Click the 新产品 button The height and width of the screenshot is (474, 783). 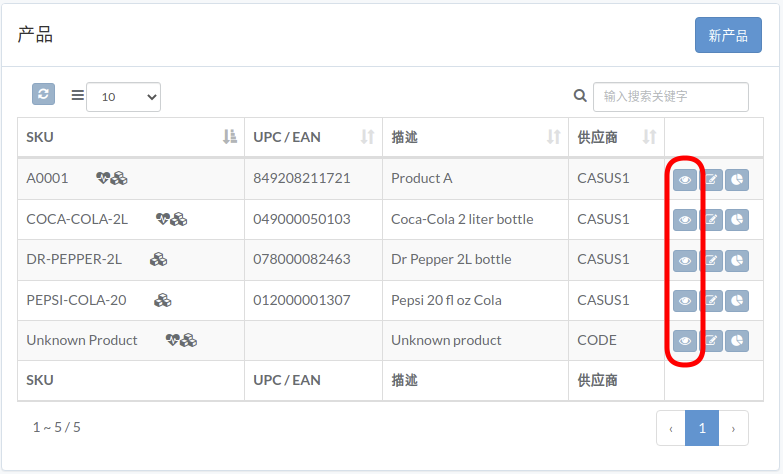pyautogui.click(x=728, y=35)
